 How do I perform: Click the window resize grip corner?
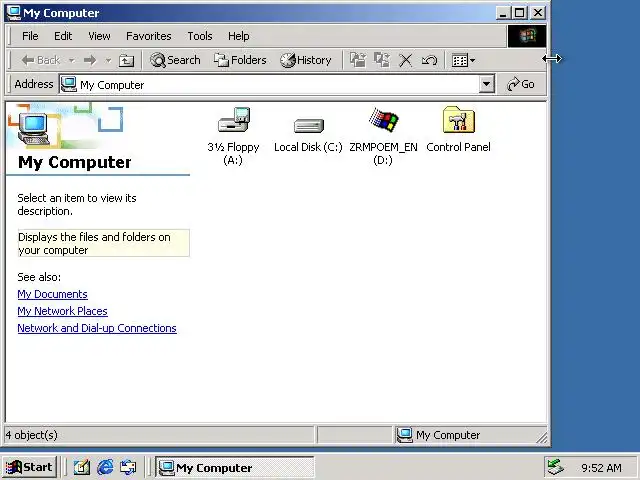[x=542, y=438]
